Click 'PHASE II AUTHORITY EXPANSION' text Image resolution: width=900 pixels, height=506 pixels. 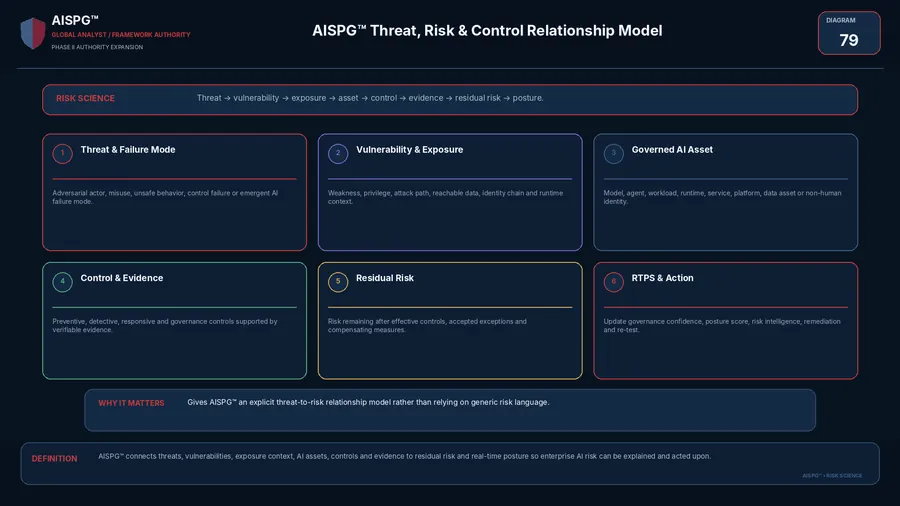97,47
